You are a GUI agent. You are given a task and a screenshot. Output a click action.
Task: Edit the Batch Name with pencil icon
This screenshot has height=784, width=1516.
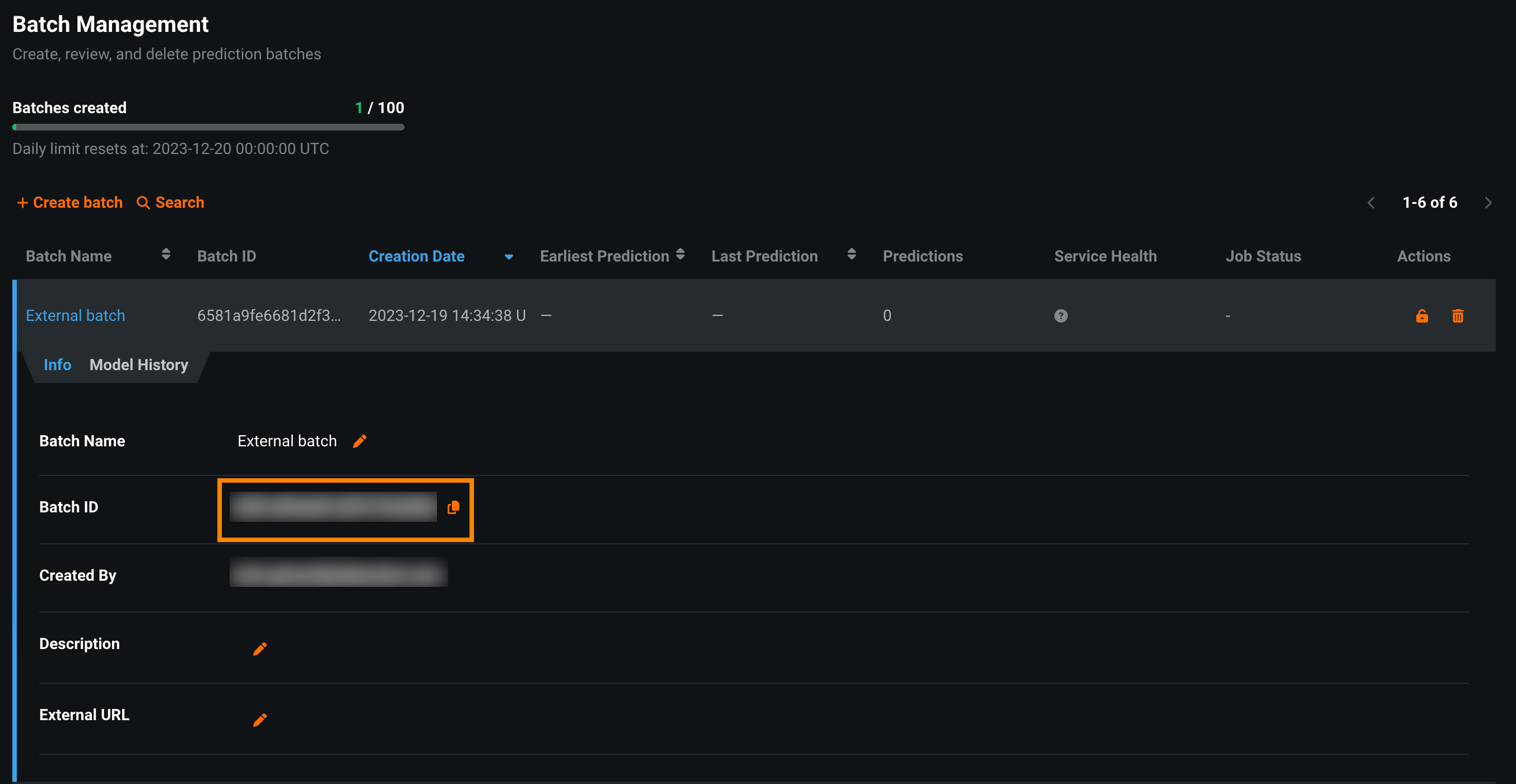pos(360,441)
